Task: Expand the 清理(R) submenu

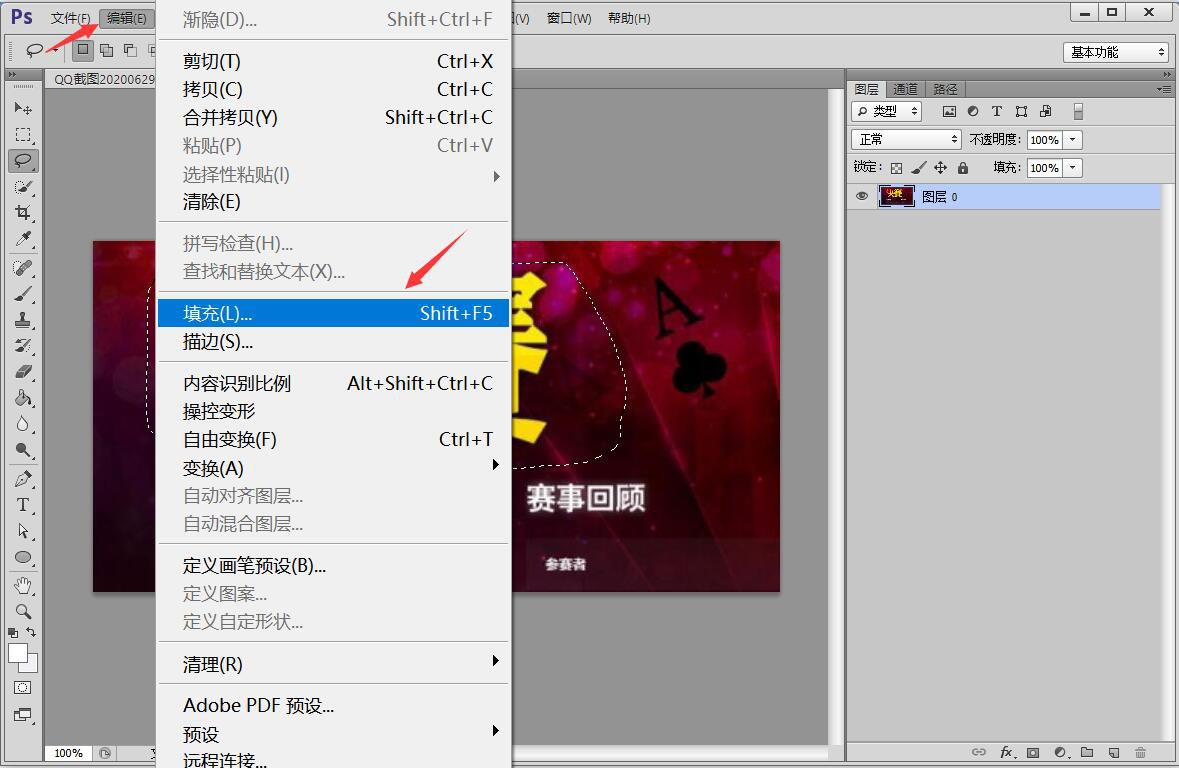Action: click(x=333, y=664)
